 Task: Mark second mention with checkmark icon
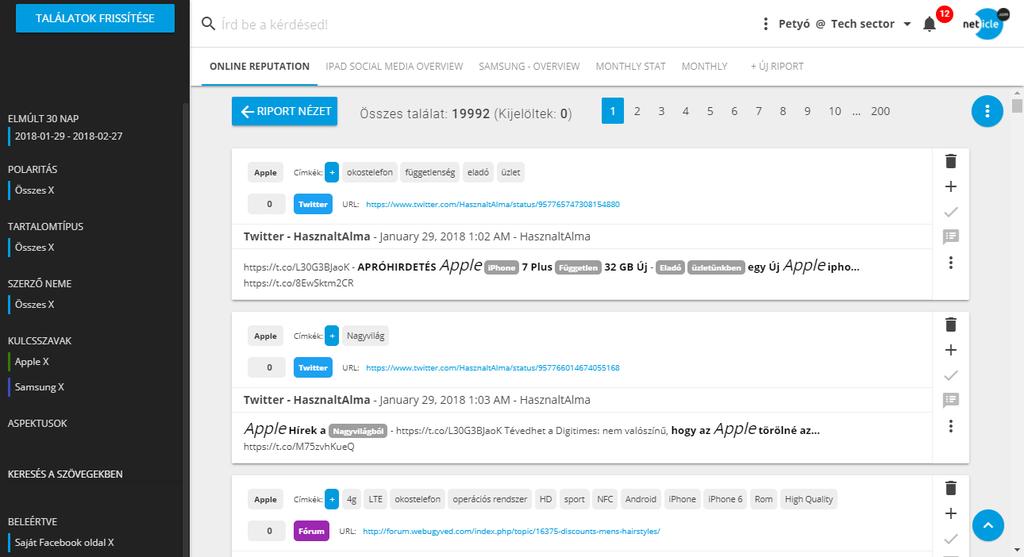pos(951,375)
